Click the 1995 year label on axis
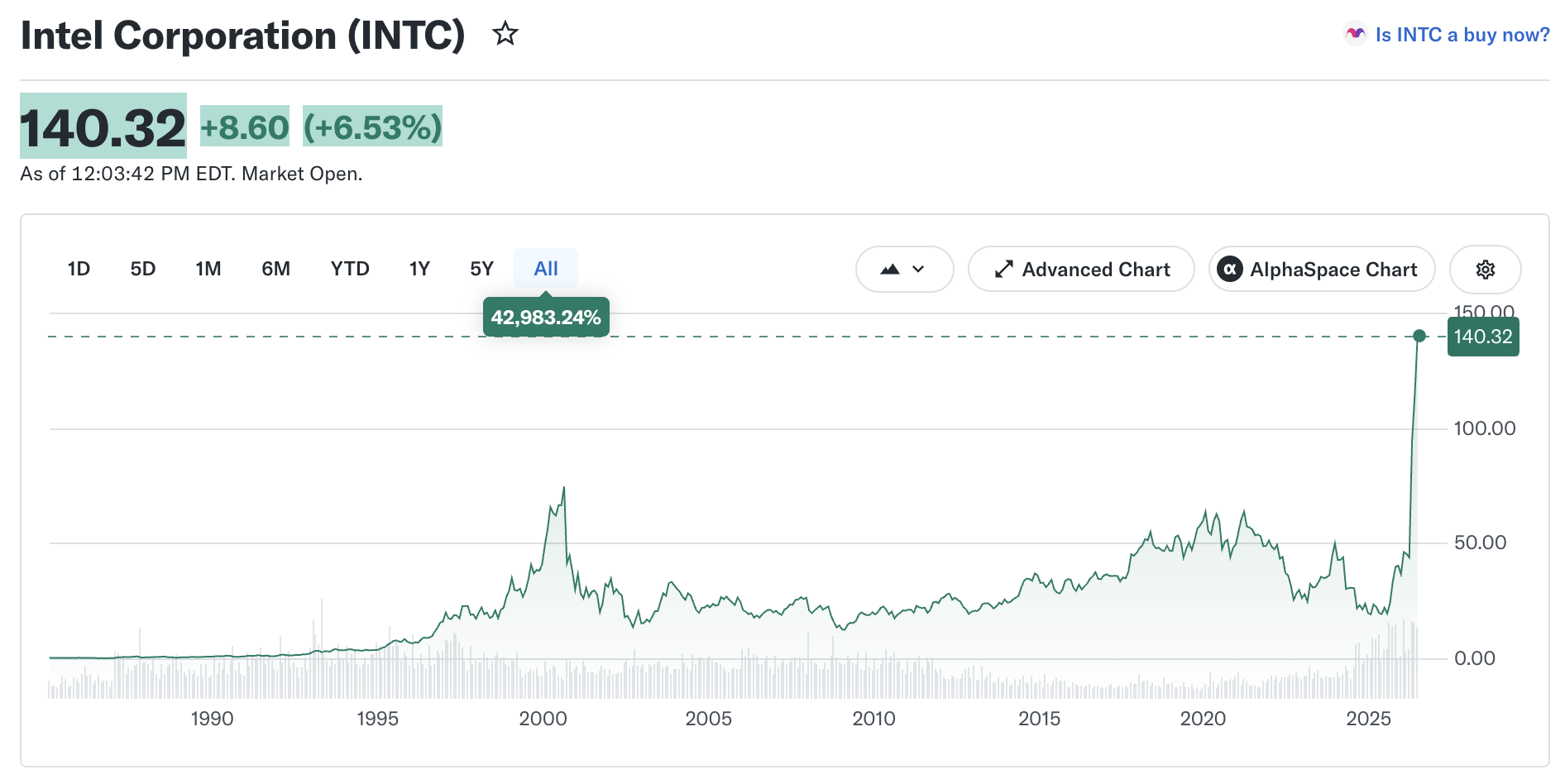 (x=377, y=719)
